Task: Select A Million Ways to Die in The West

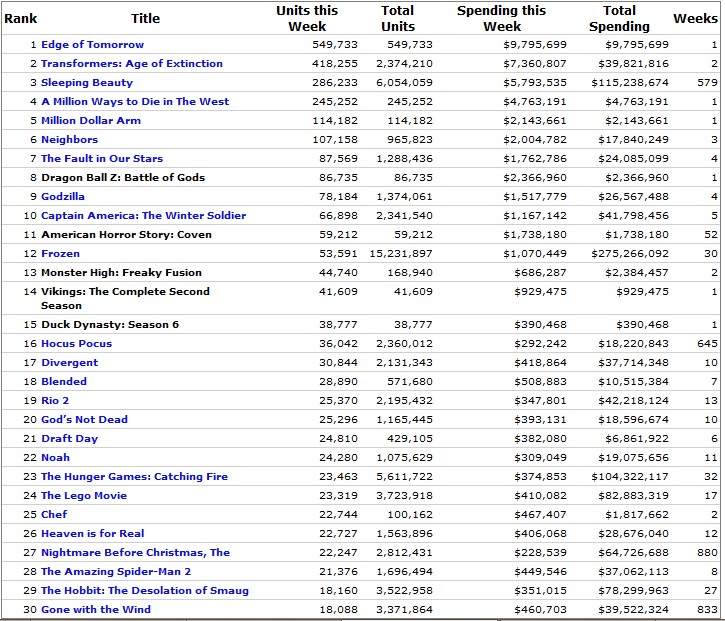Action: pyautogui.click(x=135, y=102)
